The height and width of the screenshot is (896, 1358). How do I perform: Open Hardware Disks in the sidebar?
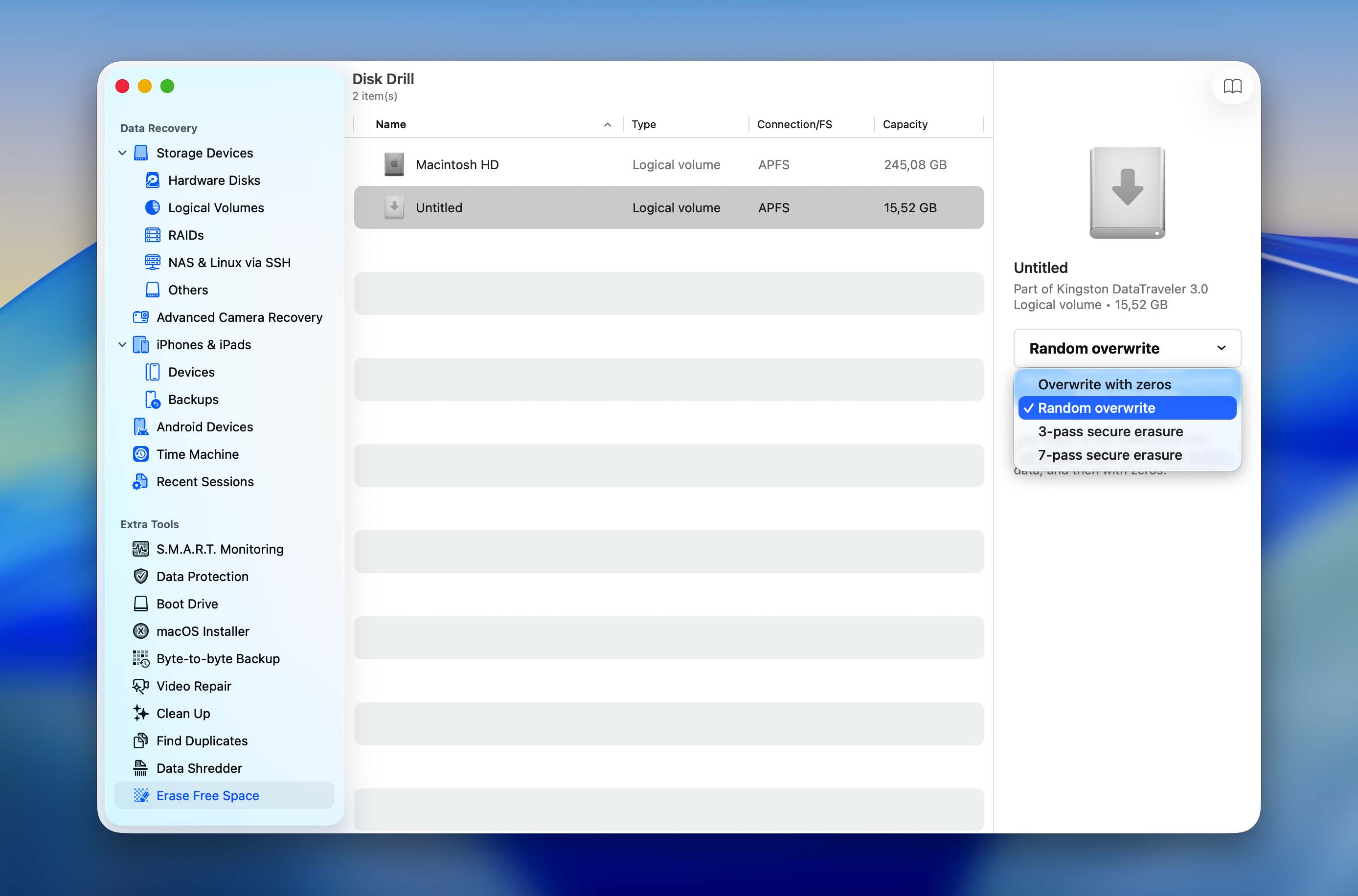(x=214, y=180)
